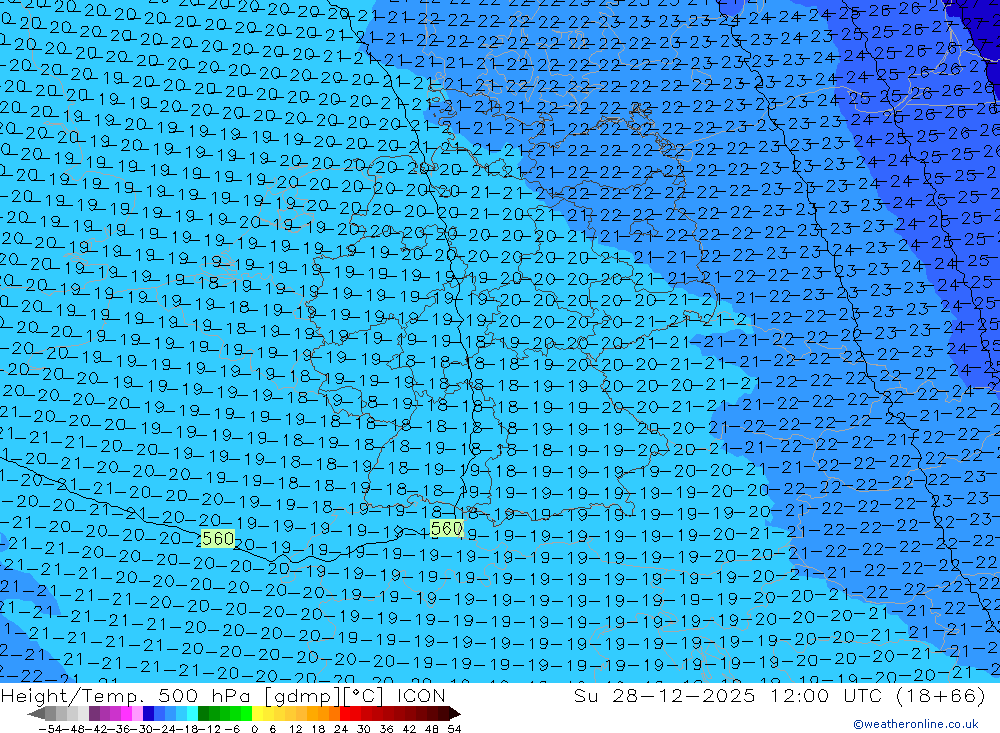
Task: Pick the dark green swatch at -18
Action: (x=203, y=713)
